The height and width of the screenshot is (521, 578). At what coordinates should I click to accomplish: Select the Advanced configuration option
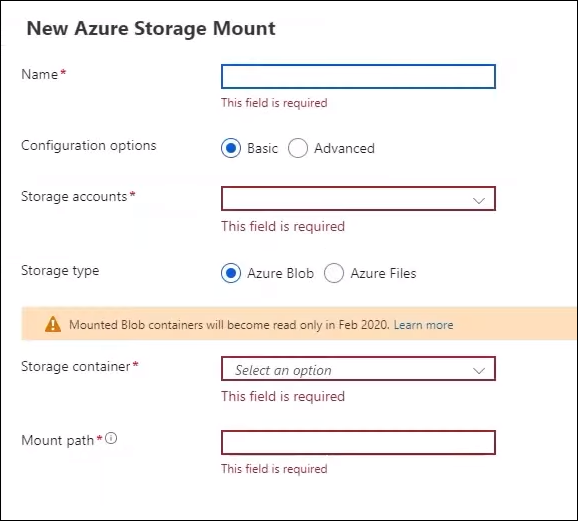pyautogui.click(x=298, y=148)
